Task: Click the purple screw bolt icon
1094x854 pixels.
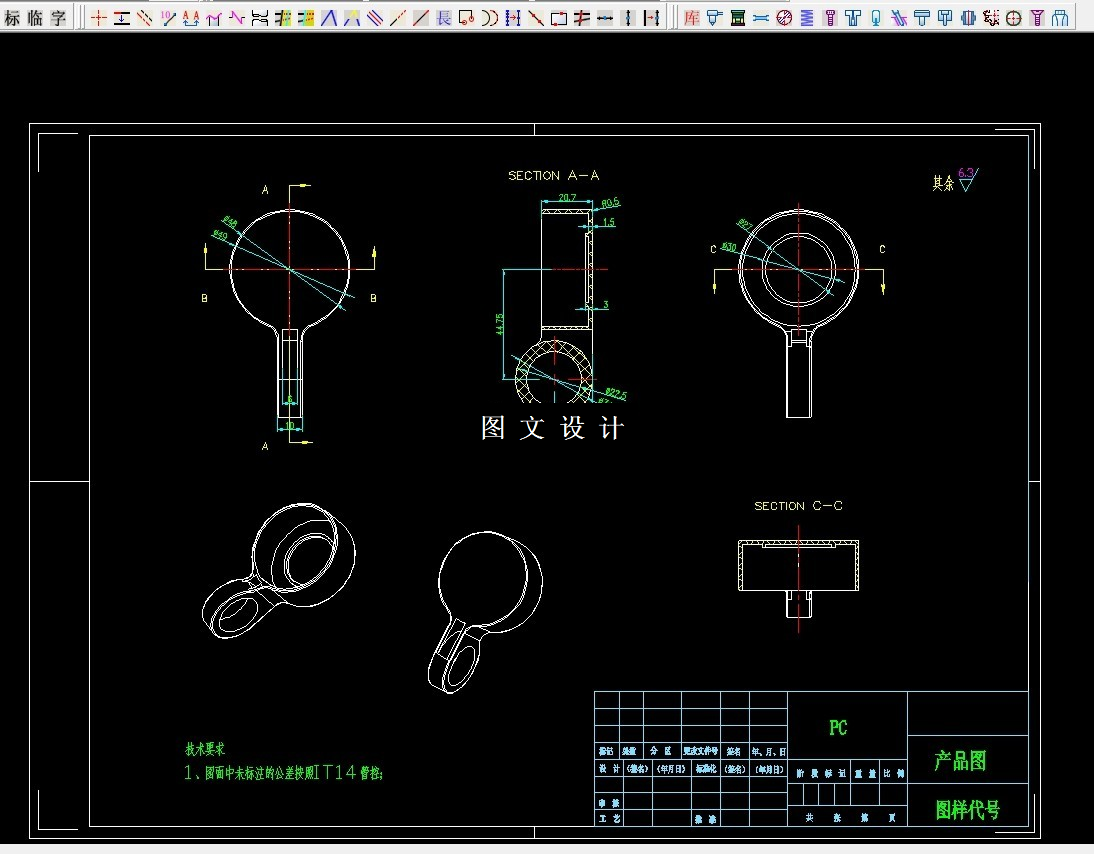Action: pos(830,18)
